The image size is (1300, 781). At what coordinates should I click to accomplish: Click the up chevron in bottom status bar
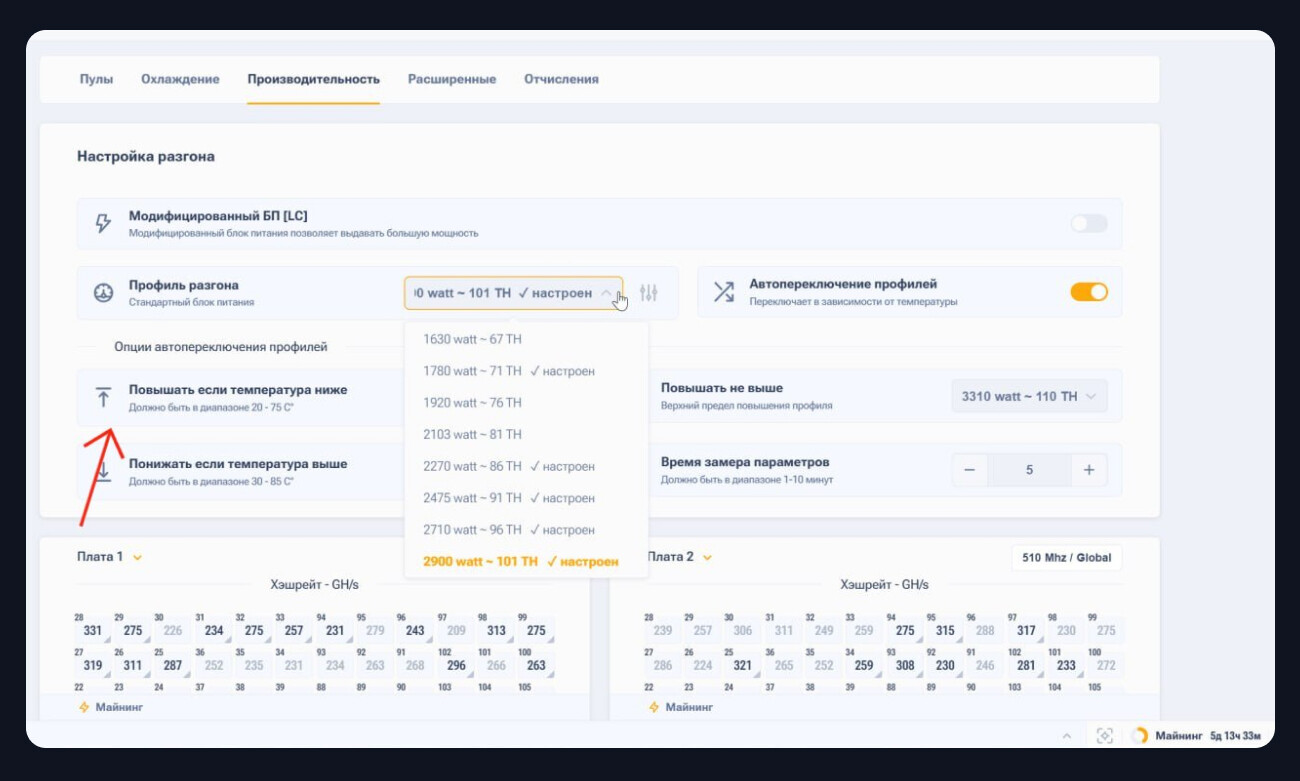coord(1067,736)
